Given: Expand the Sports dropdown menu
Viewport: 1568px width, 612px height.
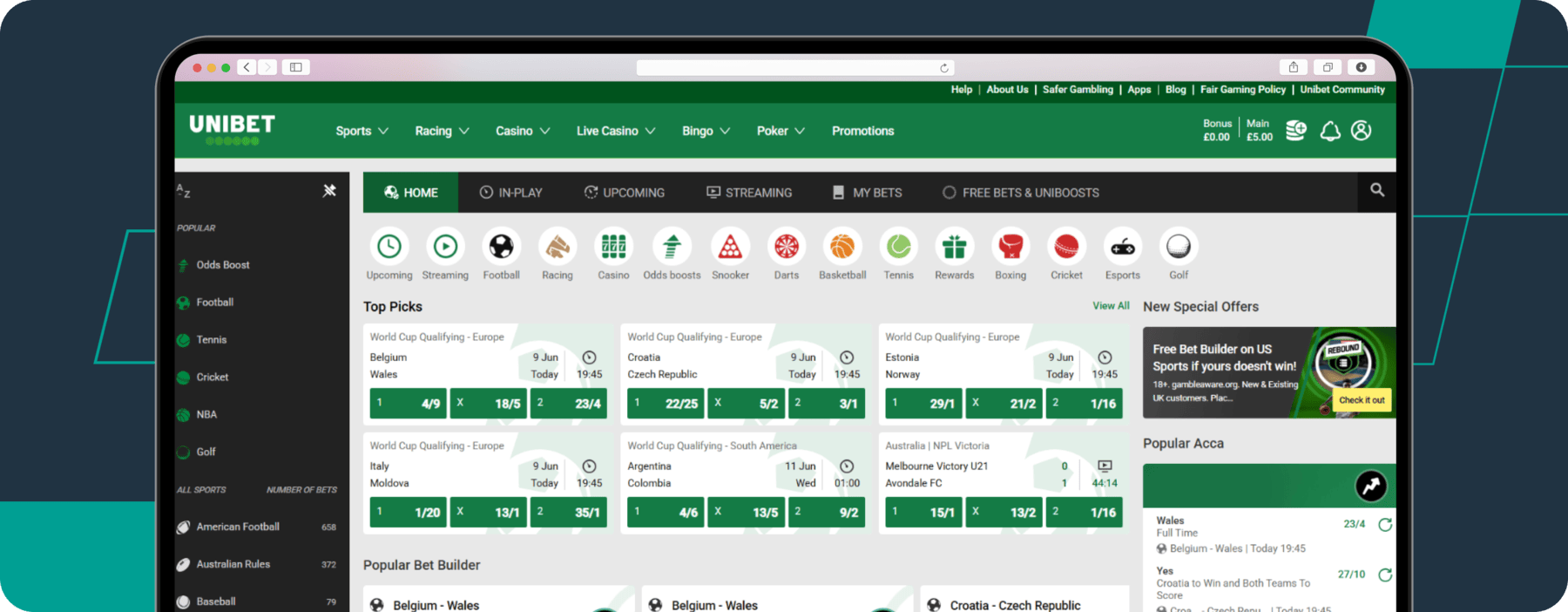Looking at the screenshot, I should point(362,131).
